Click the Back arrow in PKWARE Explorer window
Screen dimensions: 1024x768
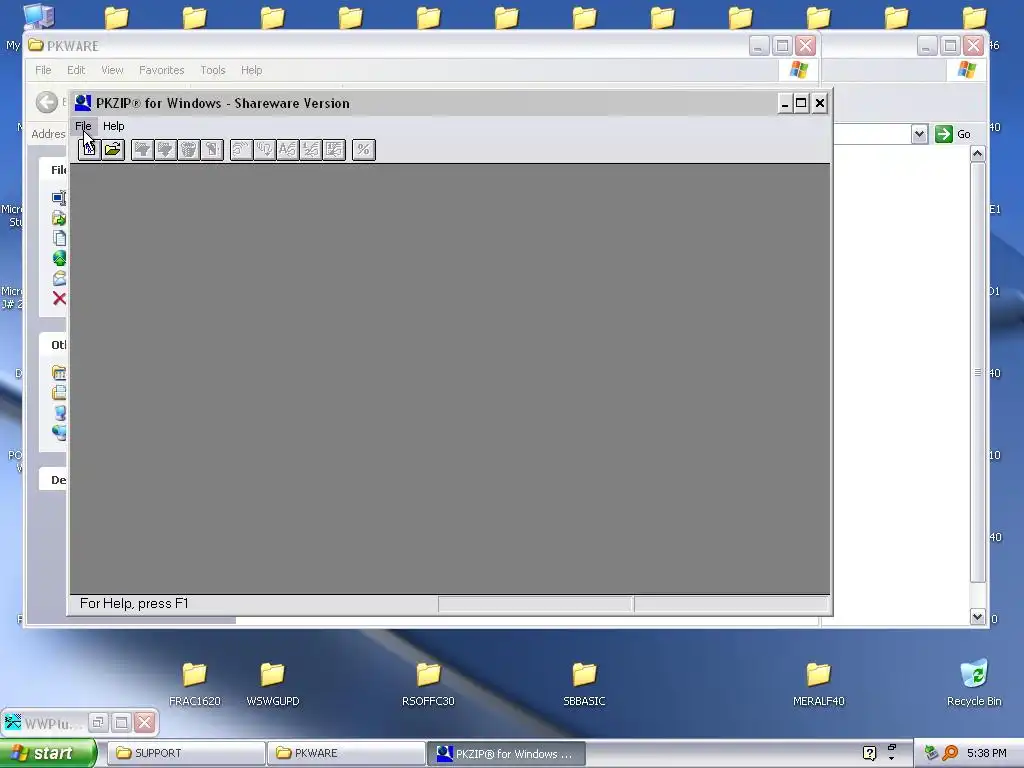[46, 102]
